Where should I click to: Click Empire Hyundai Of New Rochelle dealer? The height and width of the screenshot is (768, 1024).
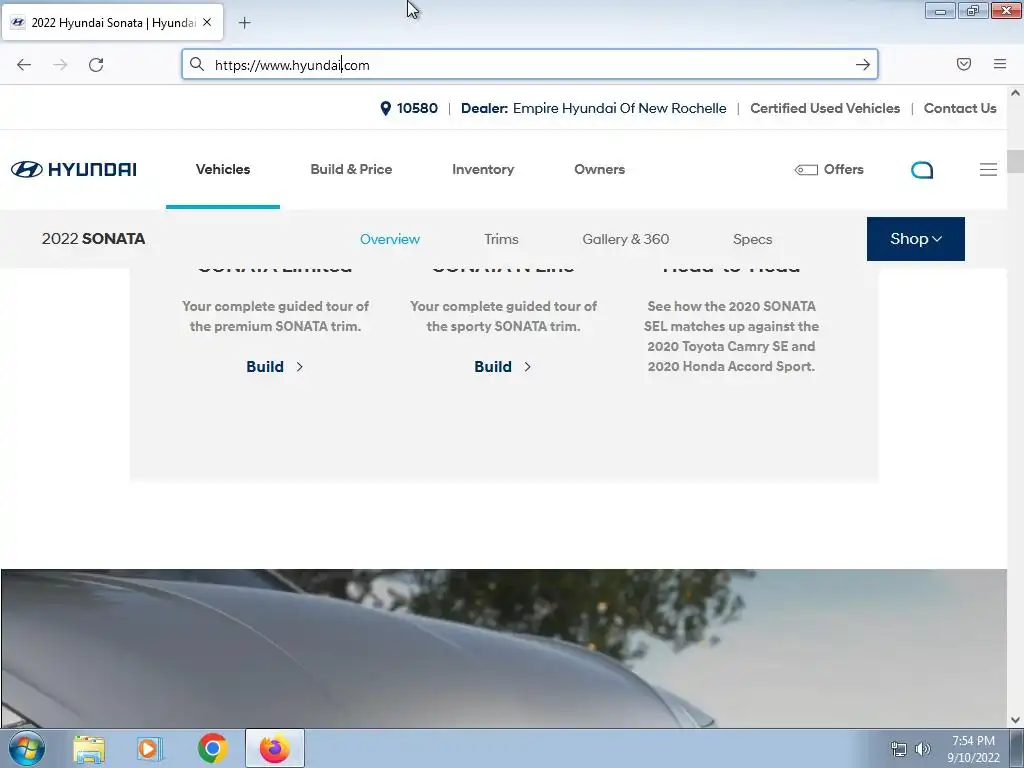click(619, 108)
